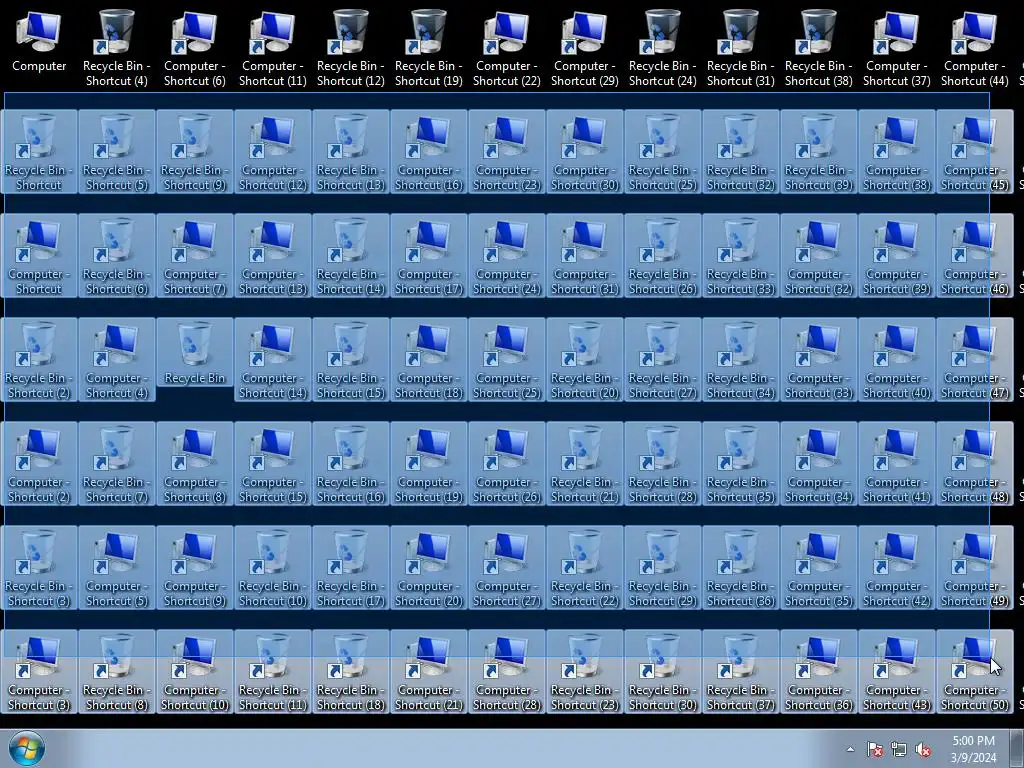Viewport: 1024px width, 768px height.
Task: Select Recycle Bin - Shortcut (13) icon
Action: (351, 152)
